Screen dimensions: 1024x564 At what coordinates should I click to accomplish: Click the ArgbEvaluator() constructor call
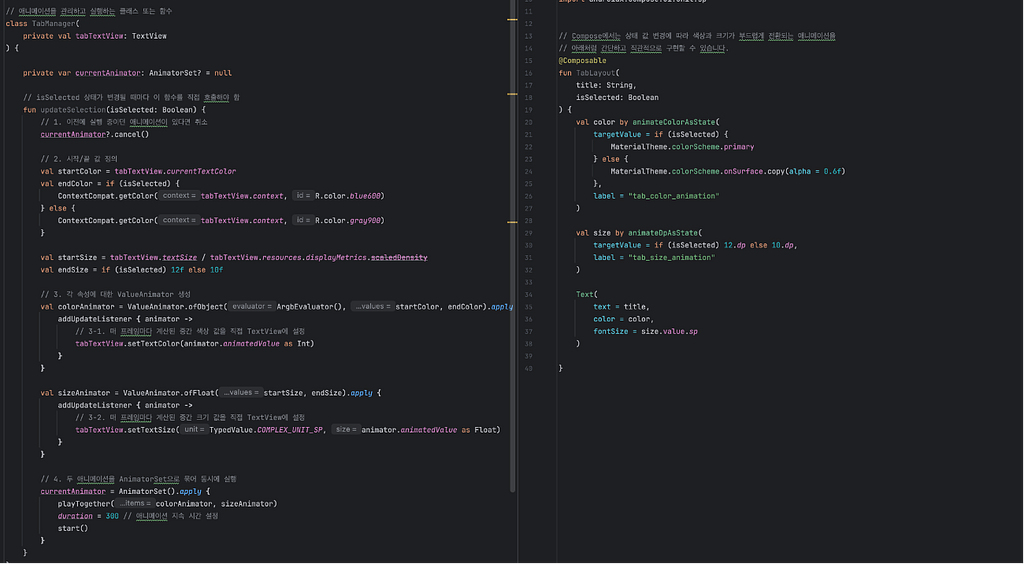pos(311,306)
